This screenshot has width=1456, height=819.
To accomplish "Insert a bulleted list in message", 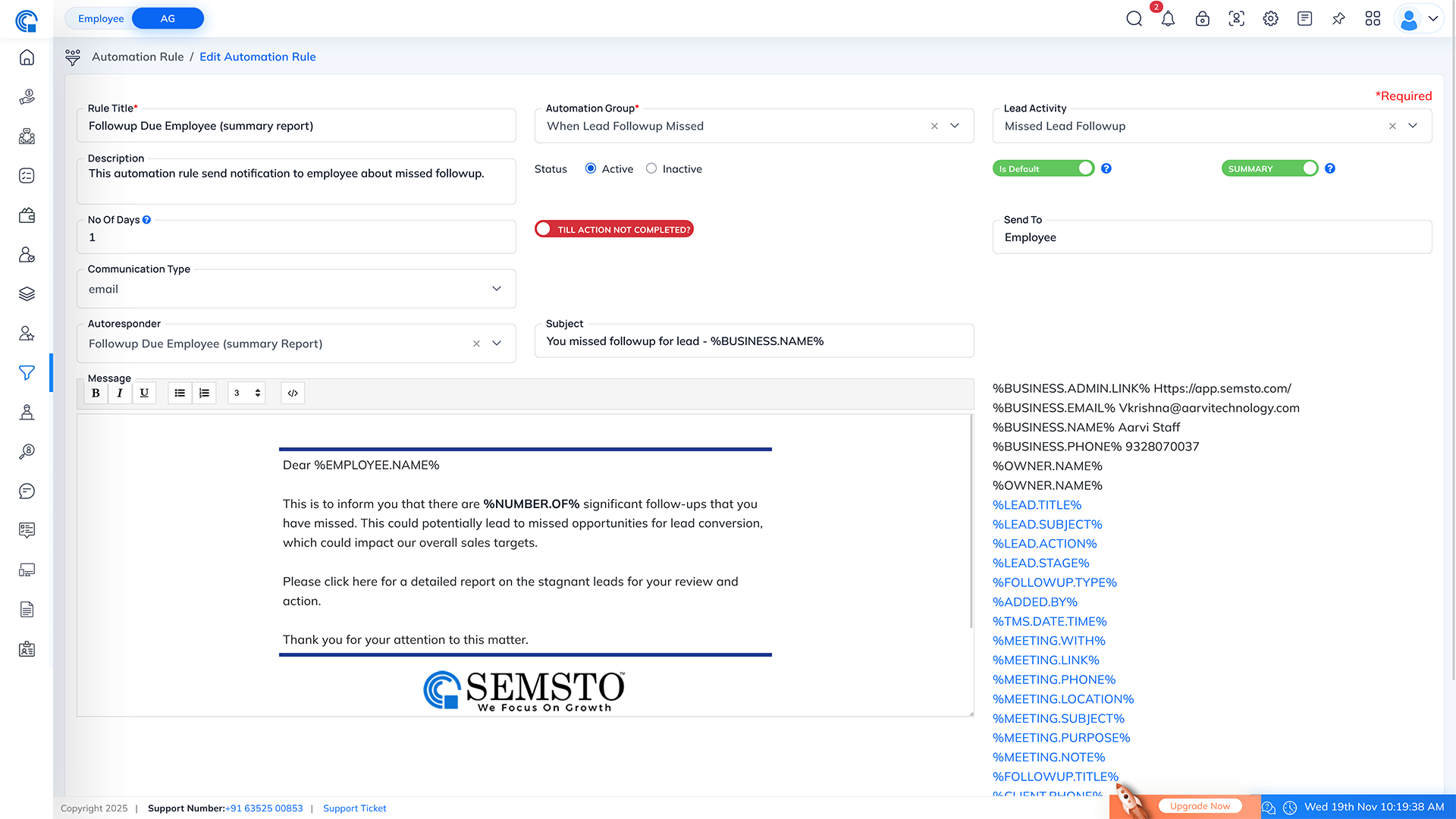I will click(x=180, y=393).
